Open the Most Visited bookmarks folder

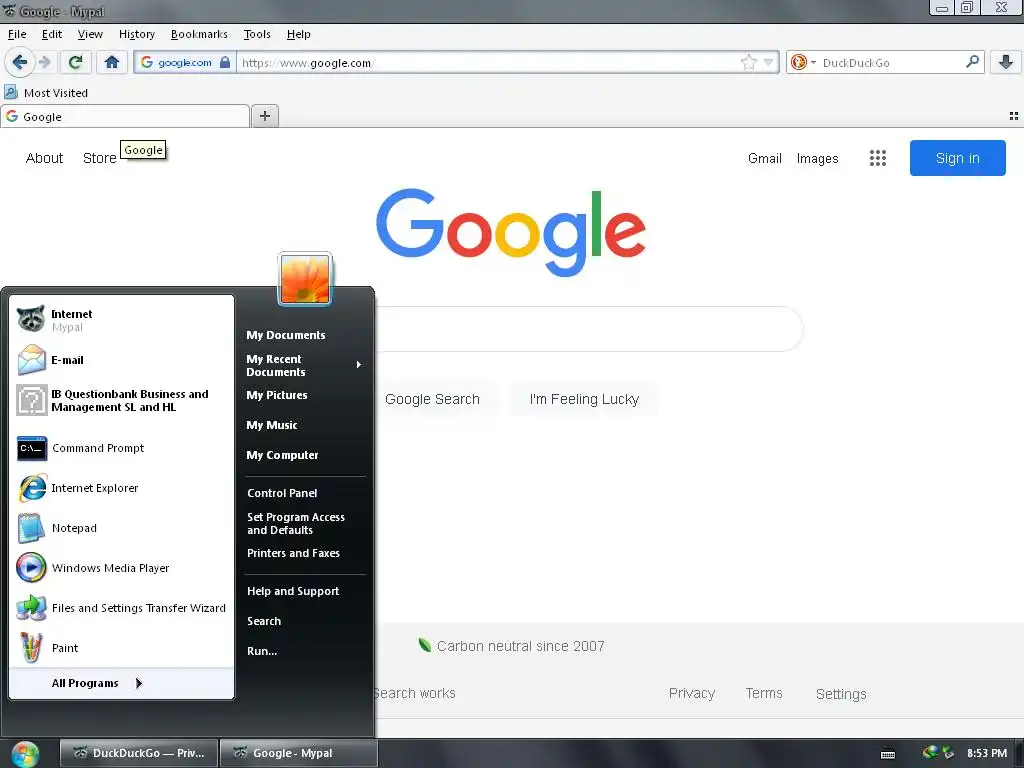[46, 93]
